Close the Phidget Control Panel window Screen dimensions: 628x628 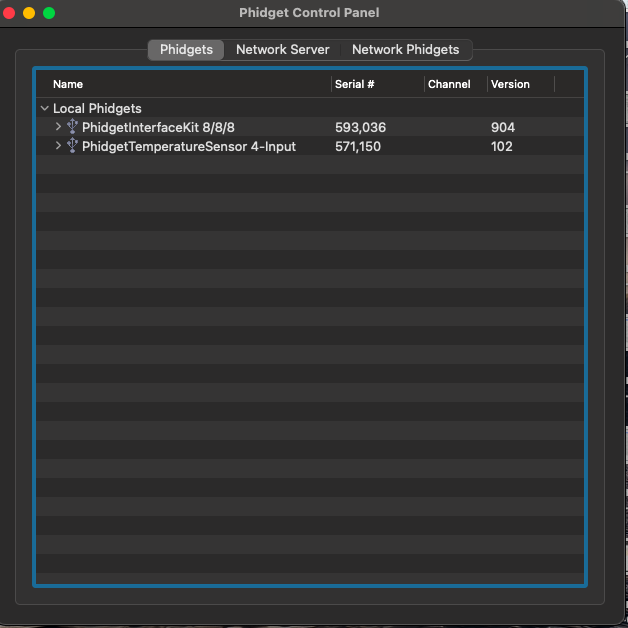click(9, 13)
